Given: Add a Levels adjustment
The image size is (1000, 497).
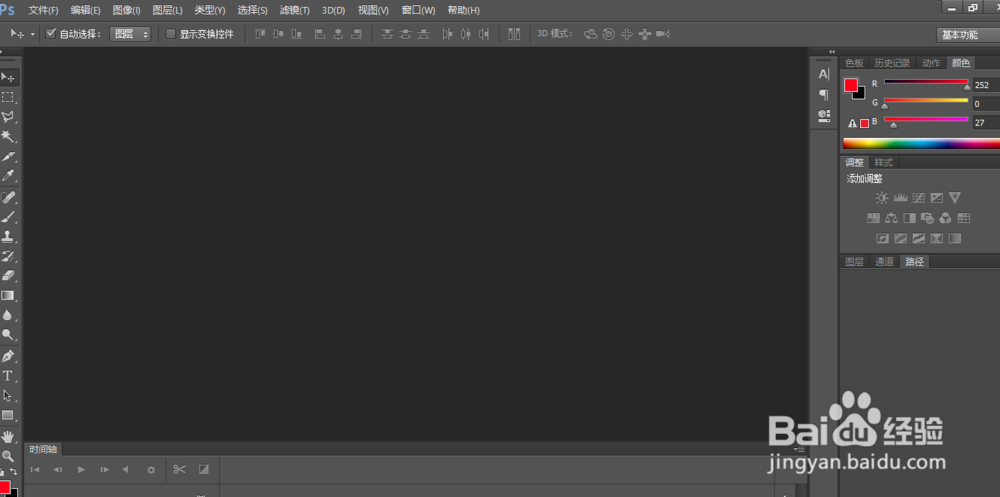Looking at the screenshot, I should [x=901, y=198].
